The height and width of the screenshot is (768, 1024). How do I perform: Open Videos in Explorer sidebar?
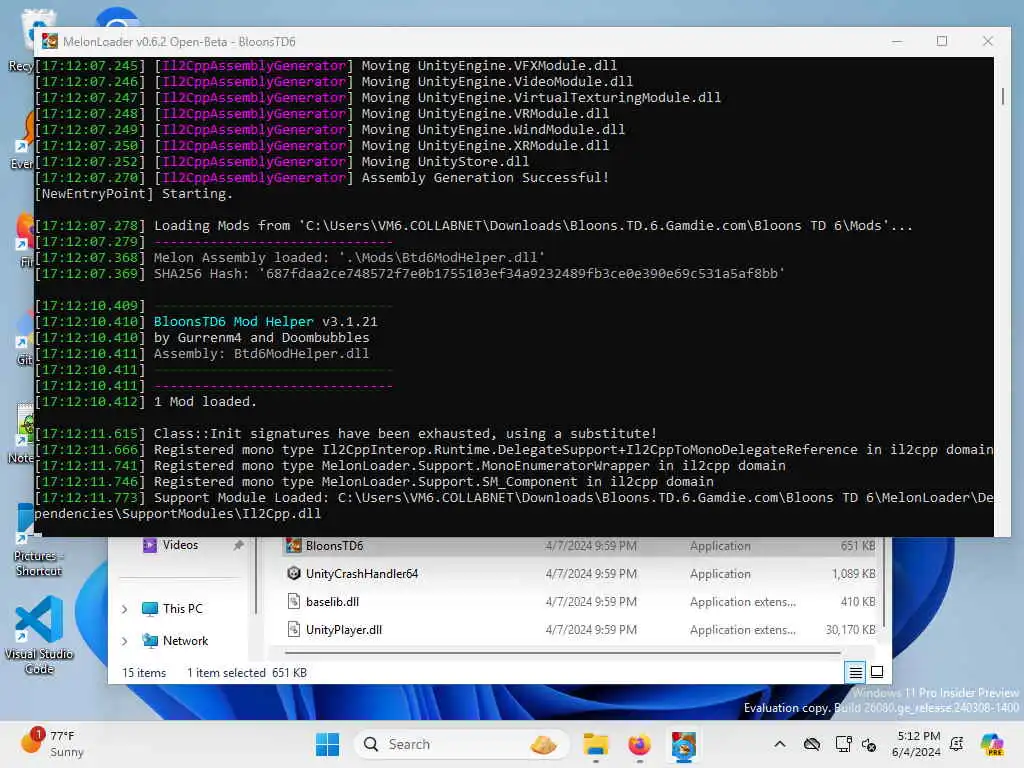(x=180, y=545)
